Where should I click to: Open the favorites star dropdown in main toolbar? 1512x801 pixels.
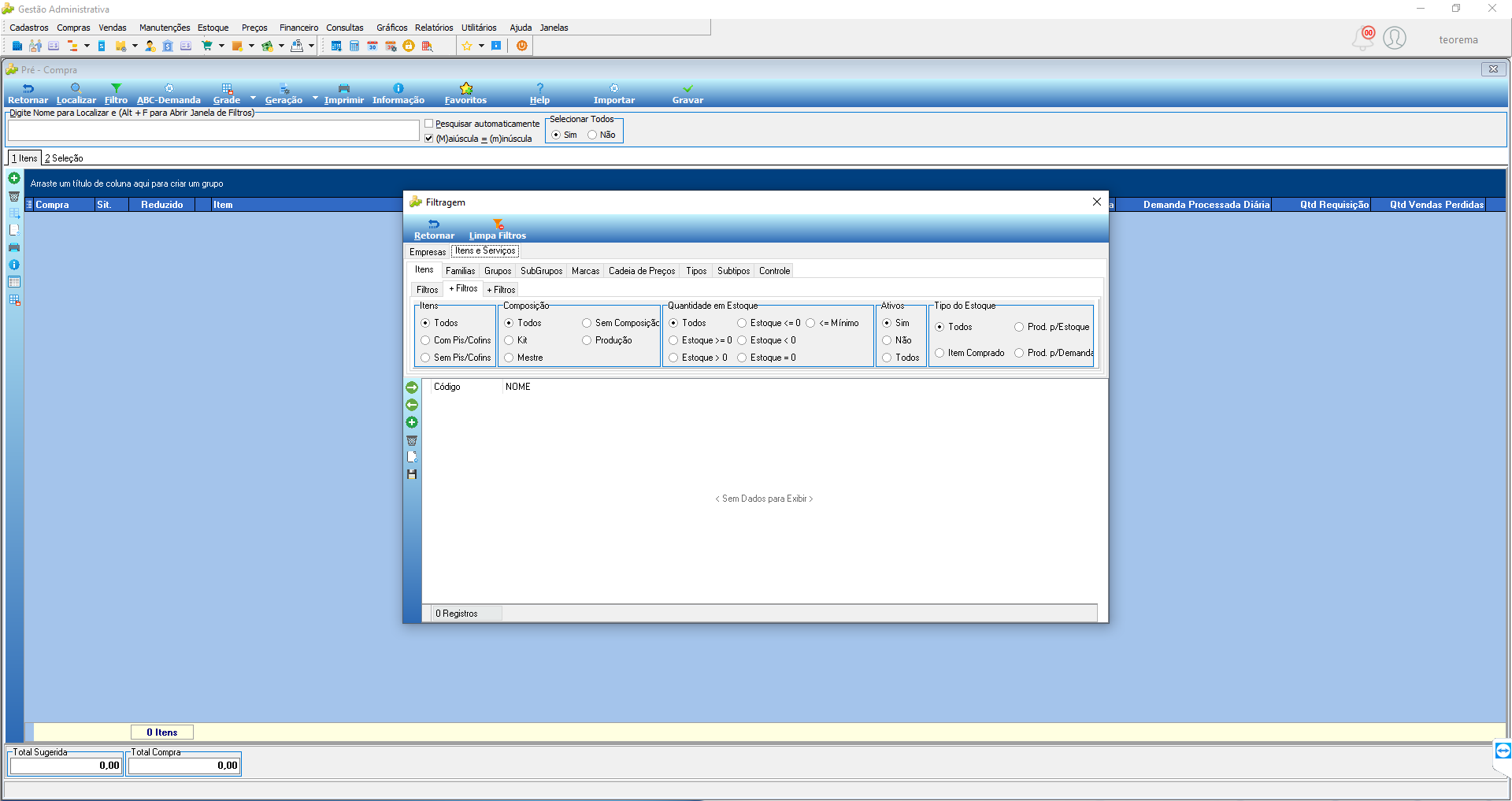coord(481,46)
